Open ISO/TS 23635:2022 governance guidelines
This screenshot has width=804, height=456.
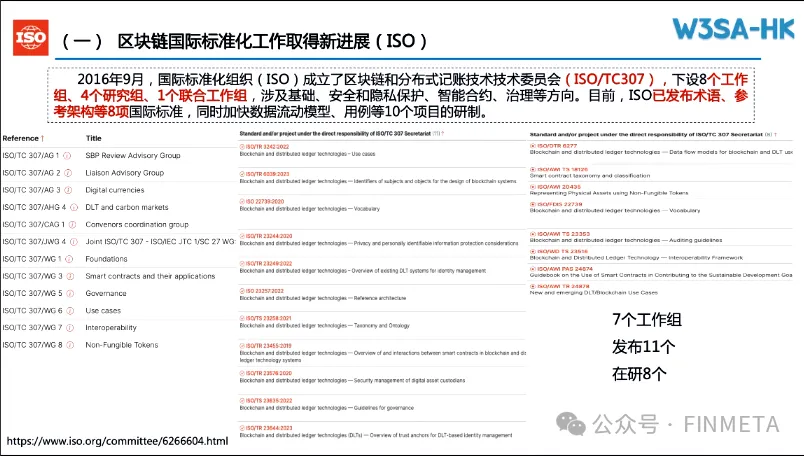pos(268,400)
